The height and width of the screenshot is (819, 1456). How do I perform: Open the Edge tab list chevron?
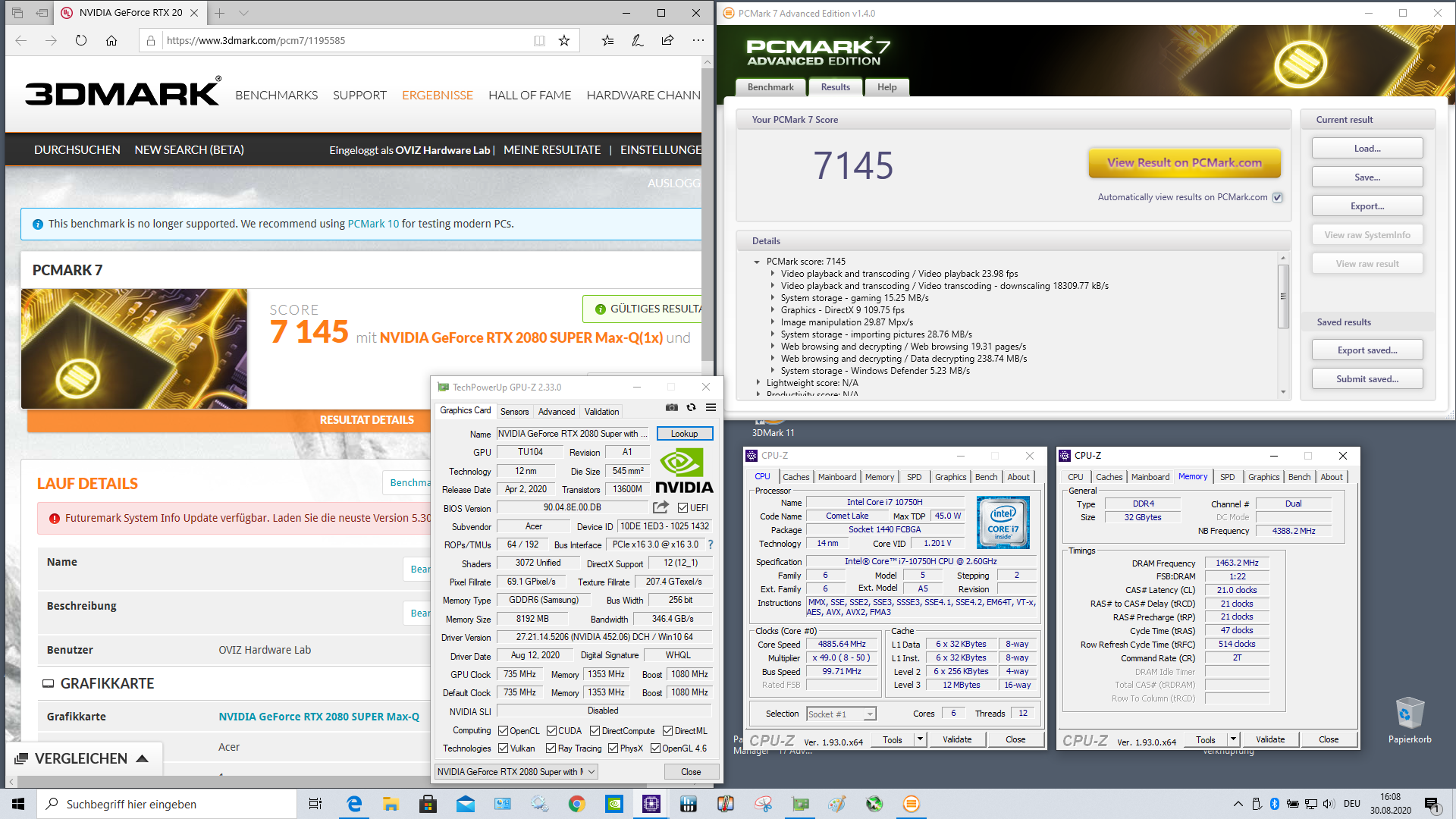coord(243,13)
